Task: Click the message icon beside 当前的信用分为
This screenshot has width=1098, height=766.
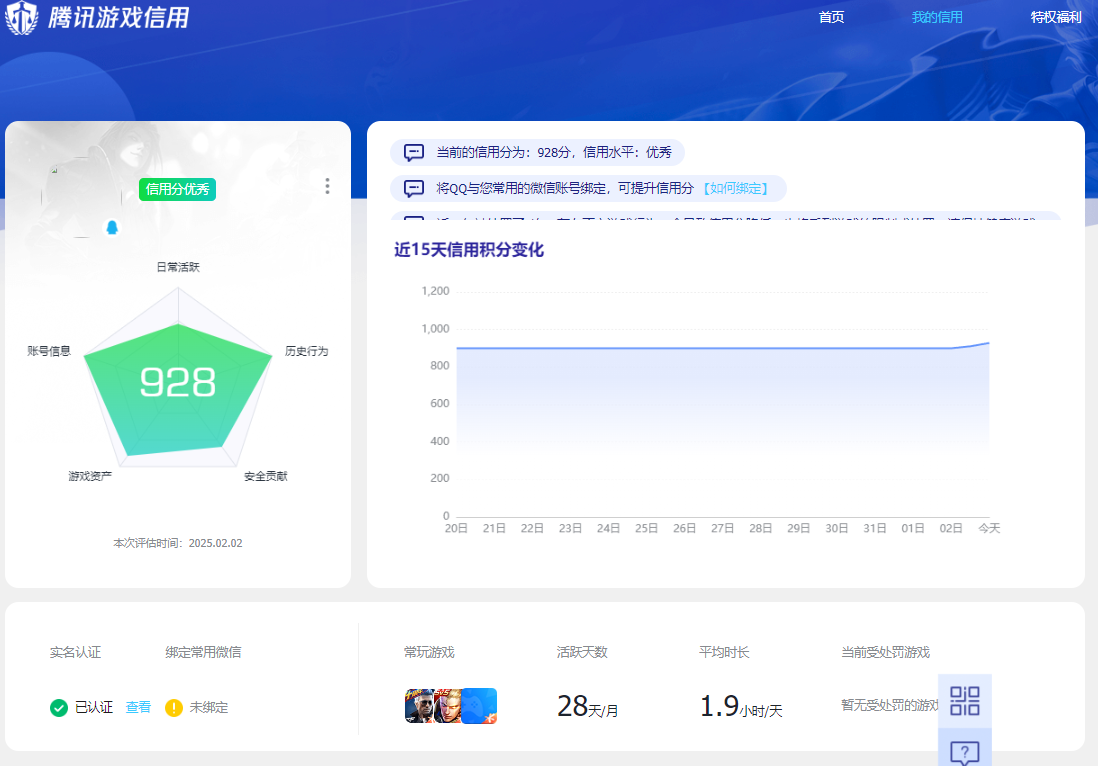Action: (x=414, y=153)
